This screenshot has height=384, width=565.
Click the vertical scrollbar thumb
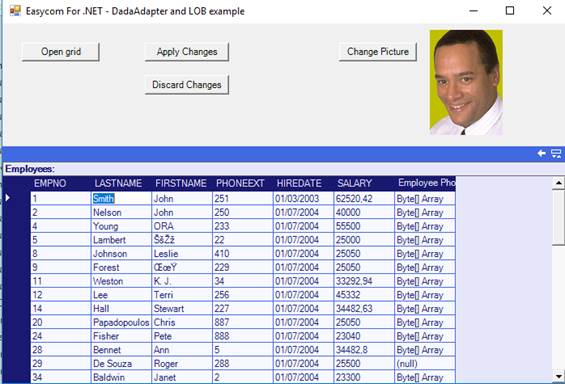click(x=558, y=218)
